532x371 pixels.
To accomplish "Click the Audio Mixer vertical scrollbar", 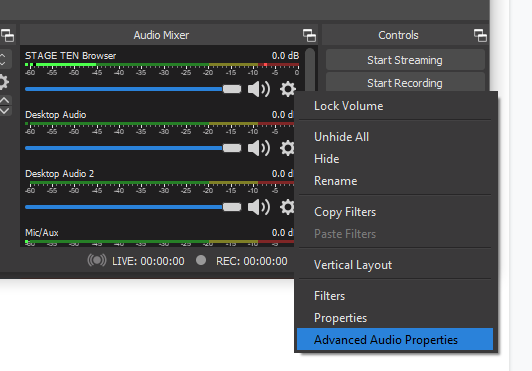I will click(310, 70).
